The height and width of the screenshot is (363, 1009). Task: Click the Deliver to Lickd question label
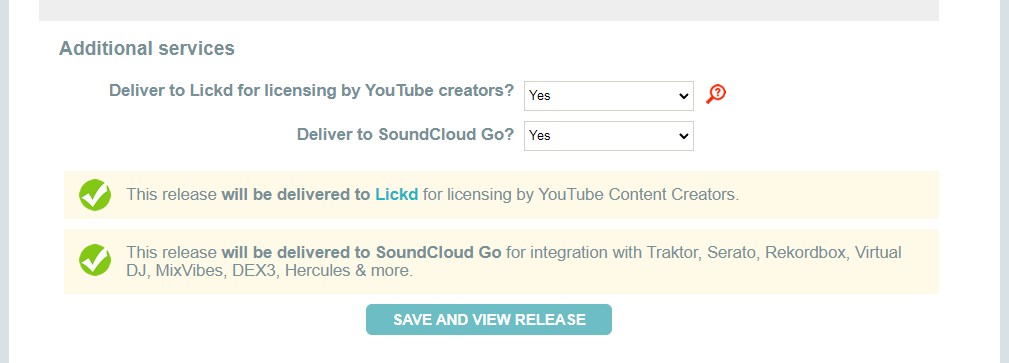click(311, 91)
